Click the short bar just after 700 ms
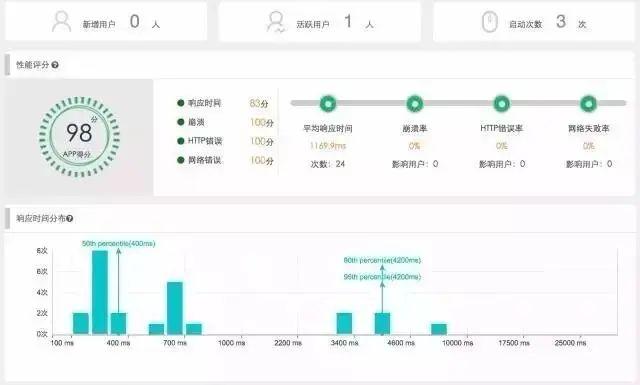The image size is (640, 385). (194, 329)
